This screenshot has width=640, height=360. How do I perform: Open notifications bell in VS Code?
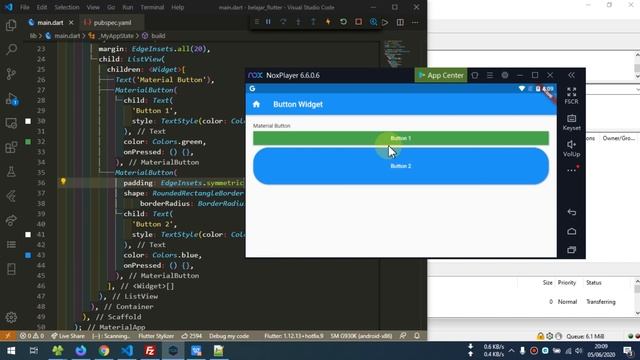pyautogui.click(x=417, y=336)
